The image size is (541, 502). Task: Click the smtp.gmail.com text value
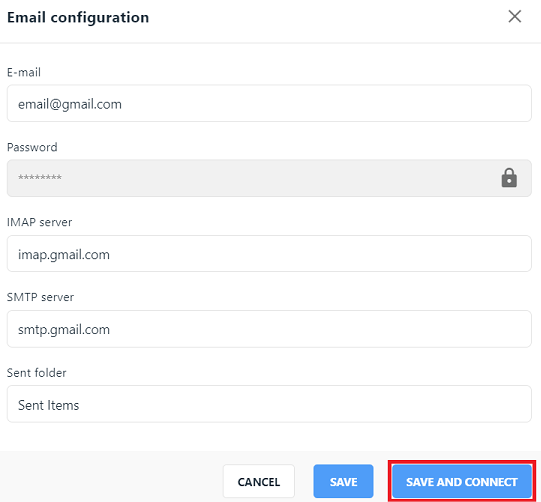64,330
